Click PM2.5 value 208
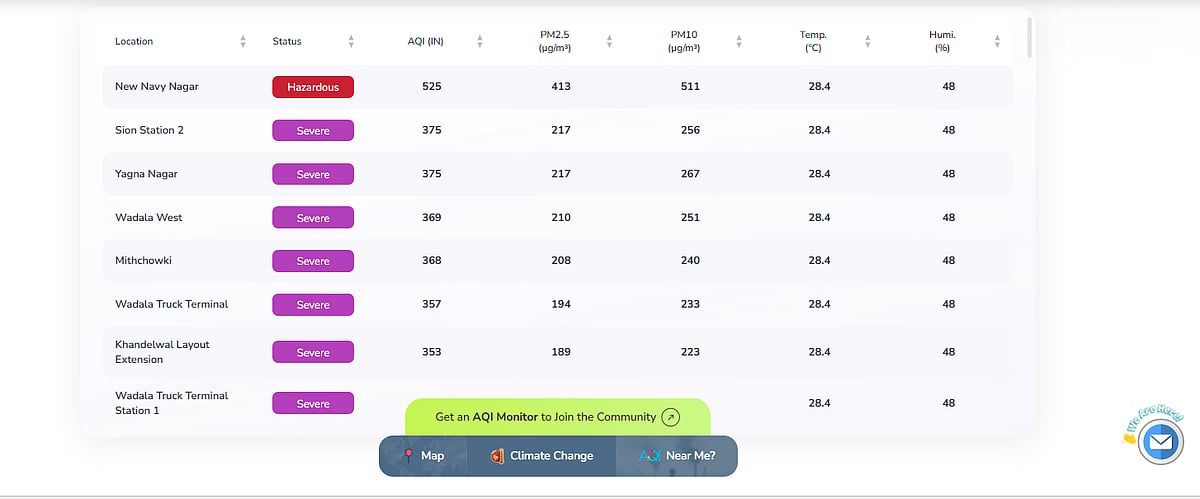The width and height of the screenshot is (1200, 499). click(561, 261)
